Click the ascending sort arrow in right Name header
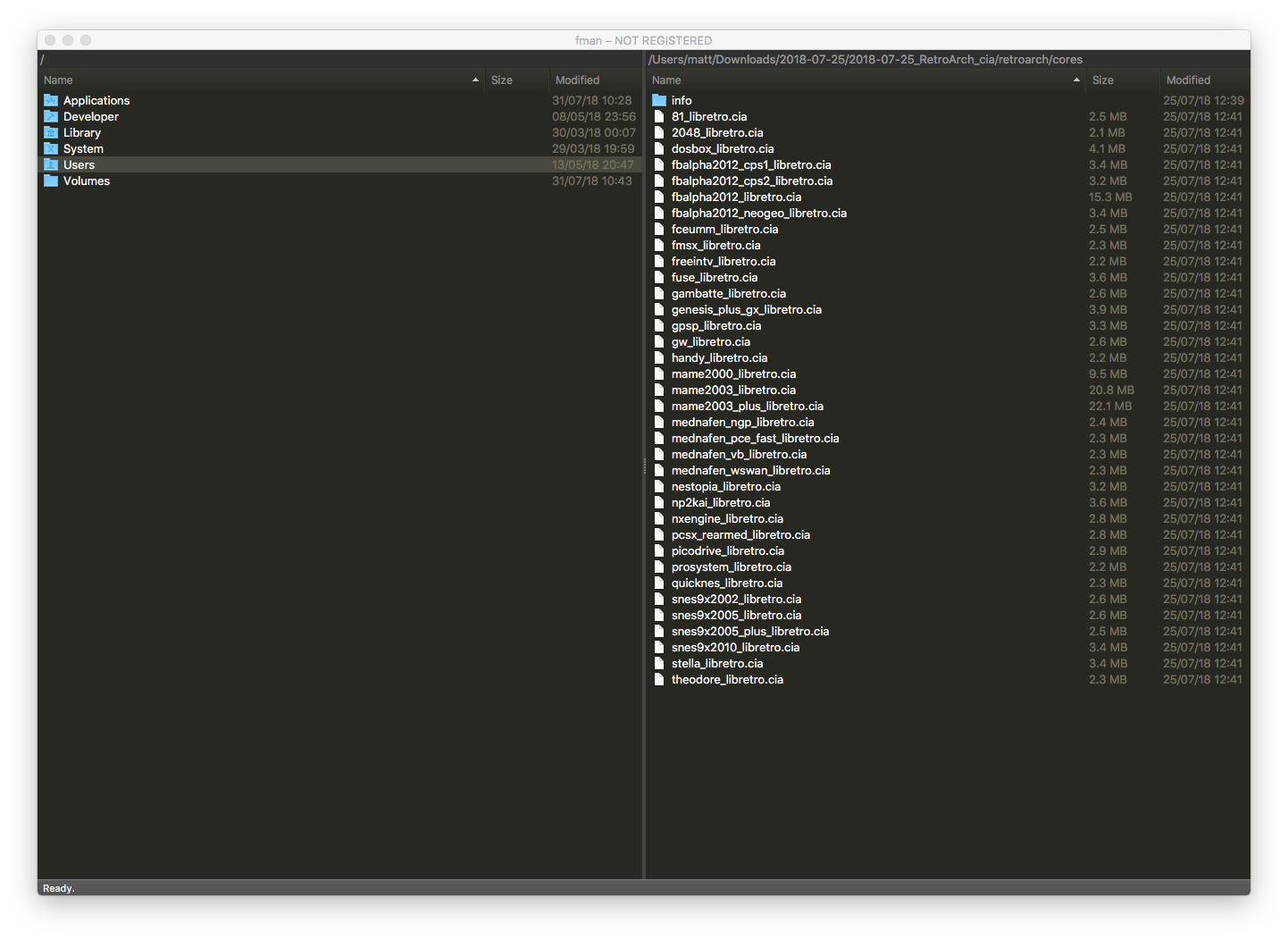Screen dimensions: 1288x940 point(1076,80)
